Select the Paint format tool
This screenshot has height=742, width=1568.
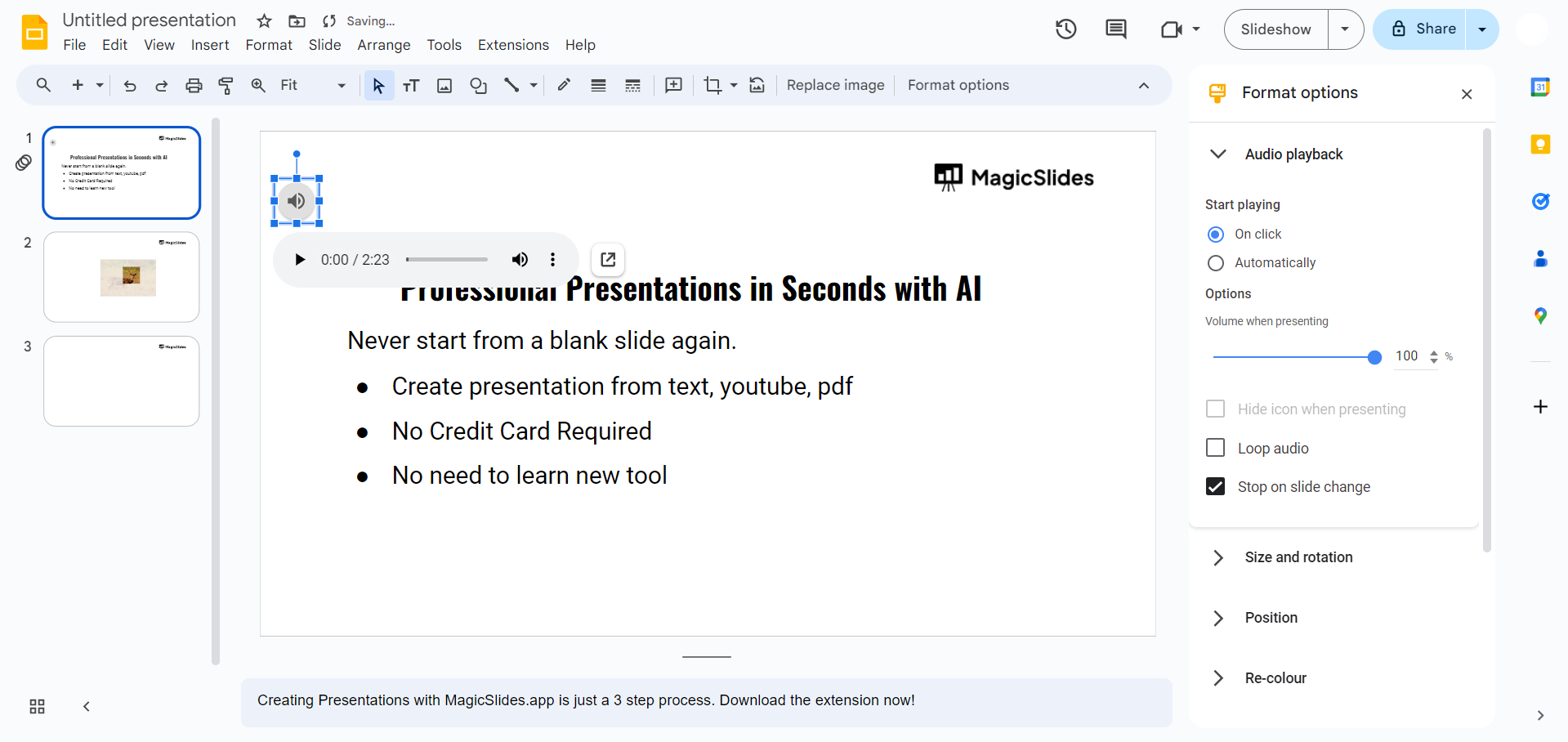pyautogui.click(x=226, y=85)
